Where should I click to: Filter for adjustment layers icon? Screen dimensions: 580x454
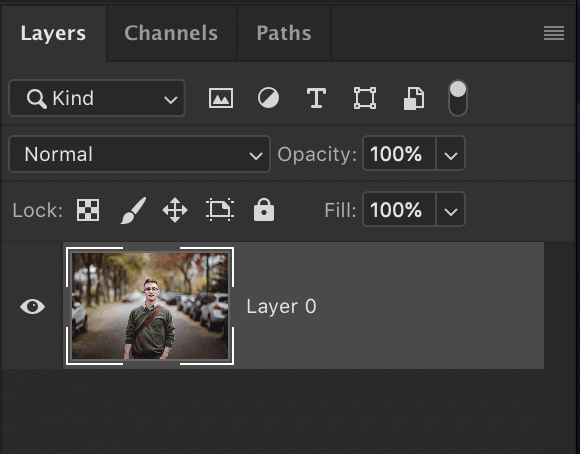click(268, 98)
